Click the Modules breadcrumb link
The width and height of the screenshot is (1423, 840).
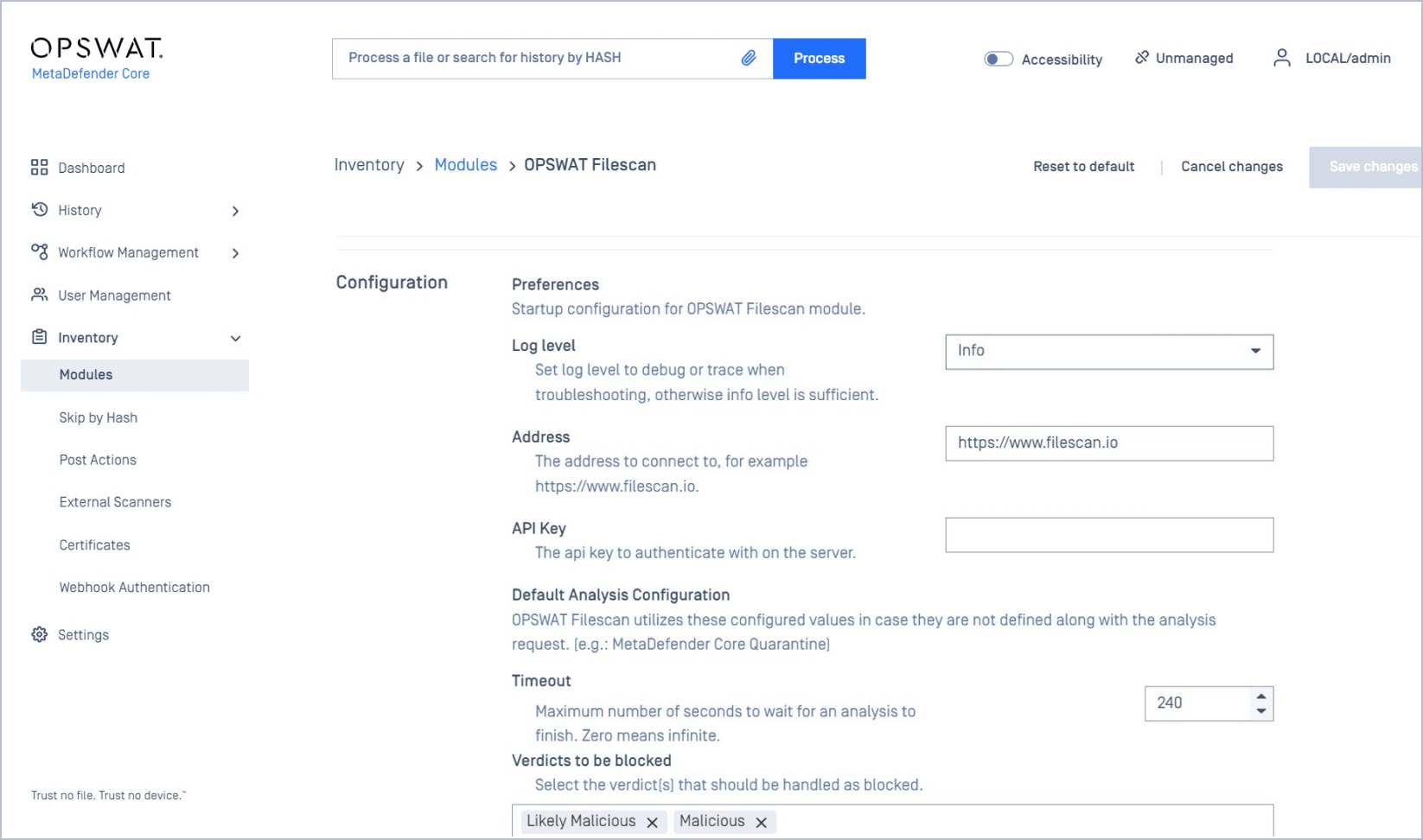(465, 165)
